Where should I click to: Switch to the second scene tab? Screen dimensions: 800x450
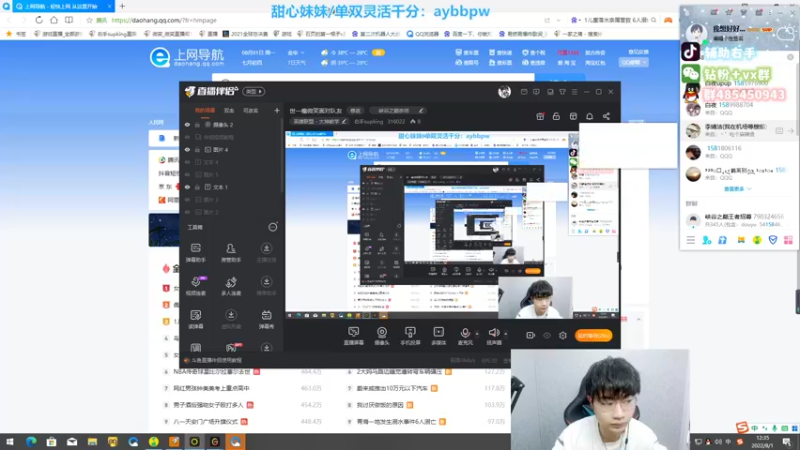(229, 110)
